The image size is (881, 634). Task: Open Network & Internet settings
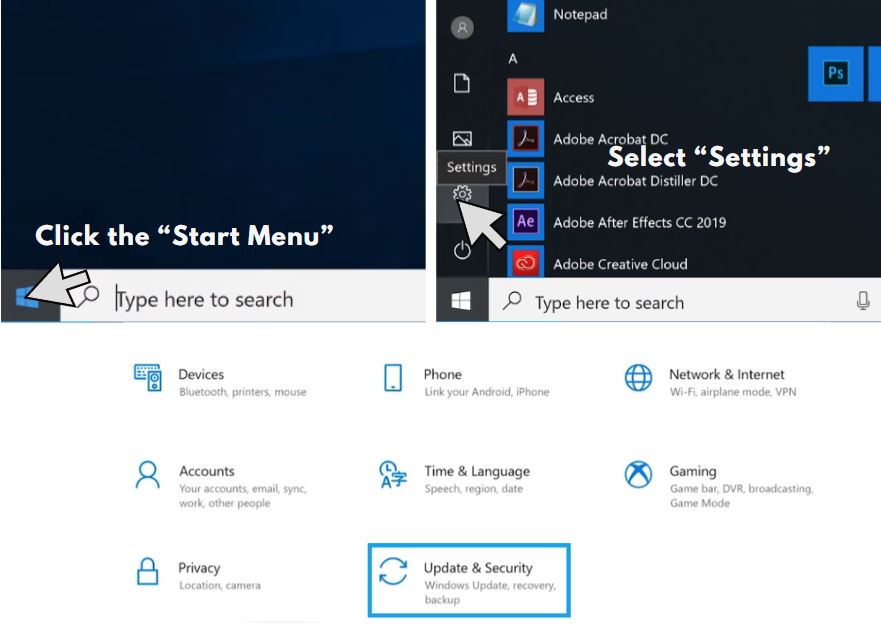(x=710, y=382)
